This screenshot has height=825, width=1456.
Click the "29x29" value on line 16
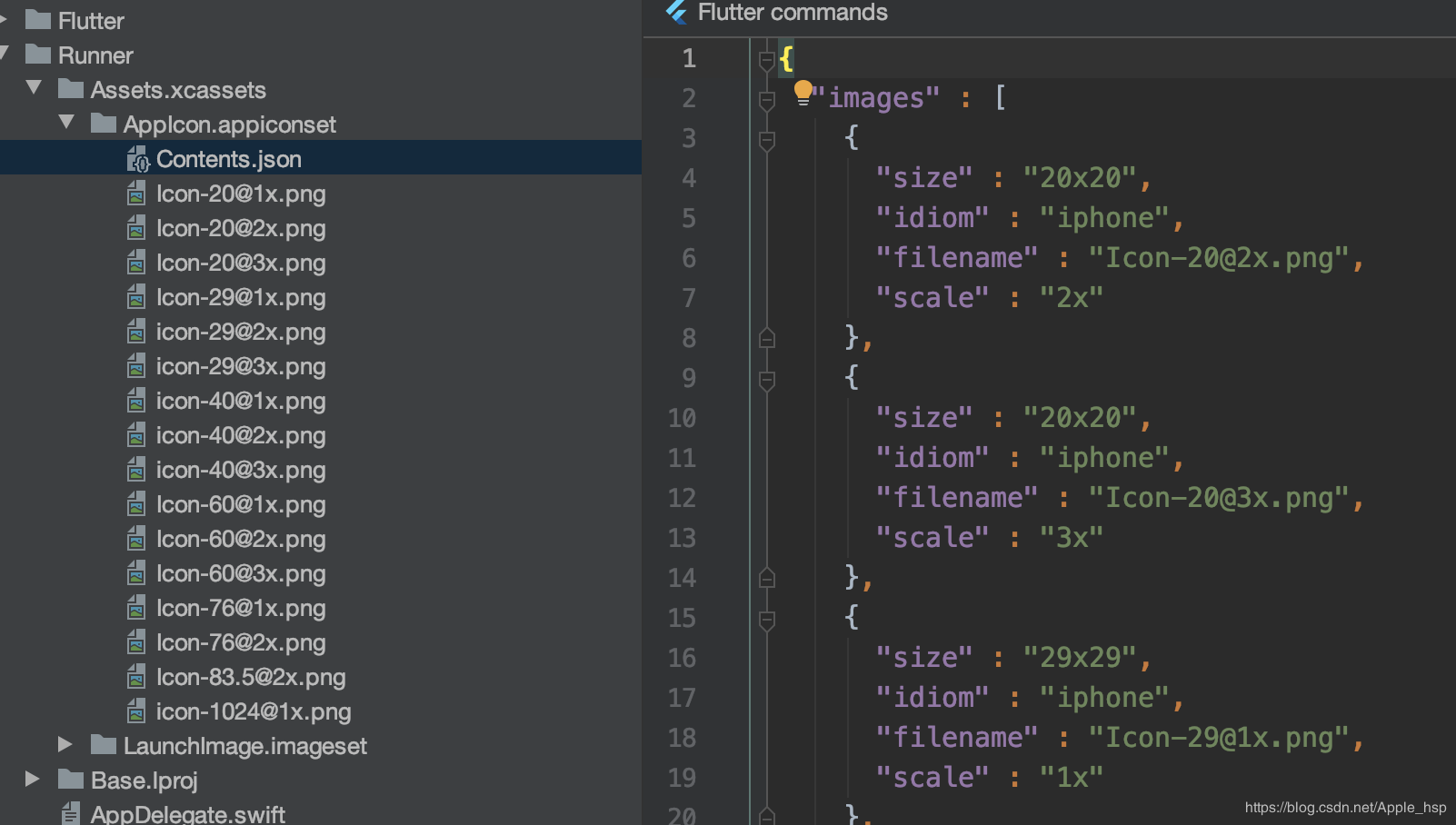point(1081,657)
